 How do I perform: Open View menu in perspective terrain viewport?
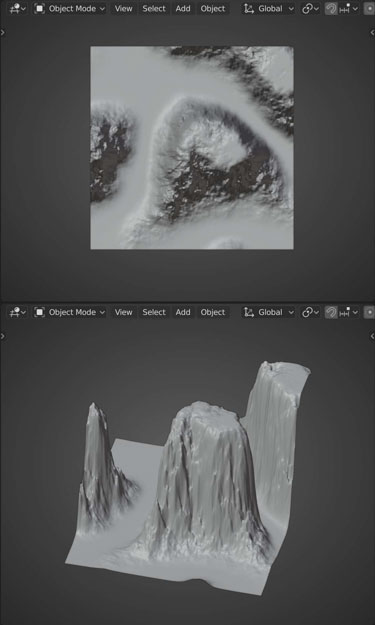pos(124,312)
